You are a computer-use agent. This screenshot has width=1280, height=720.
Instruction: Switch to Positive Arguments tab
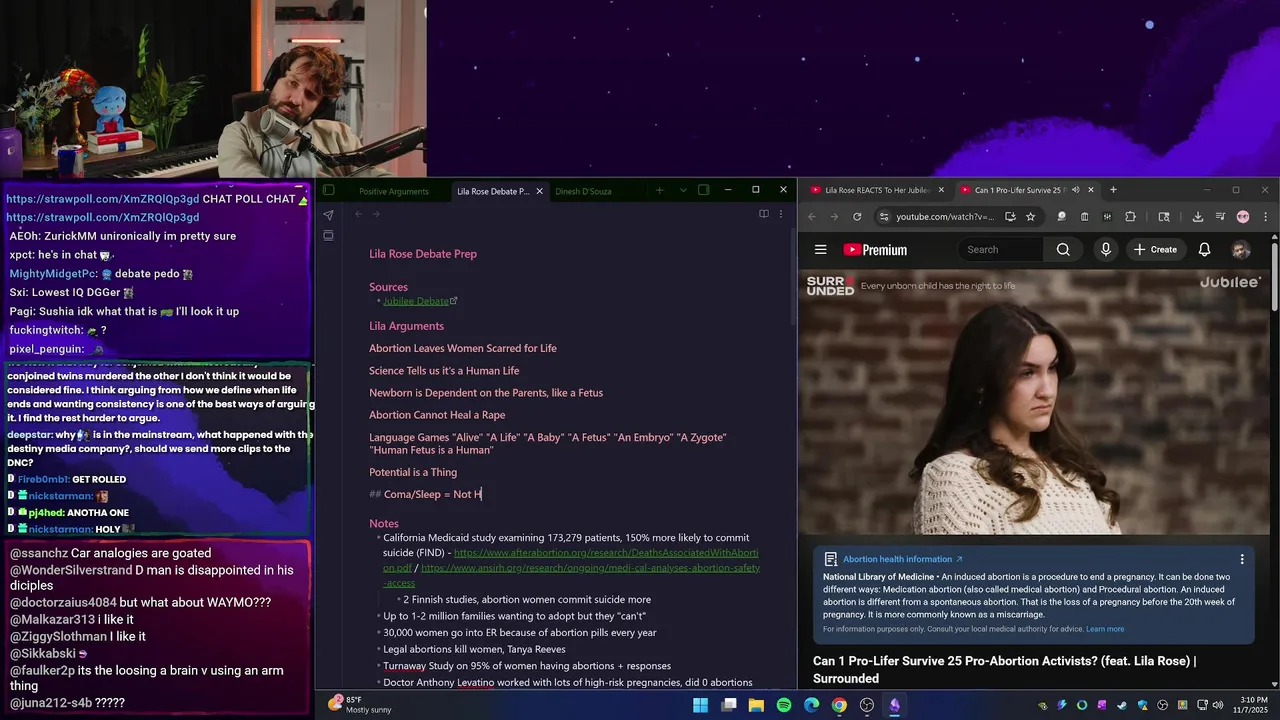[394, 191]
